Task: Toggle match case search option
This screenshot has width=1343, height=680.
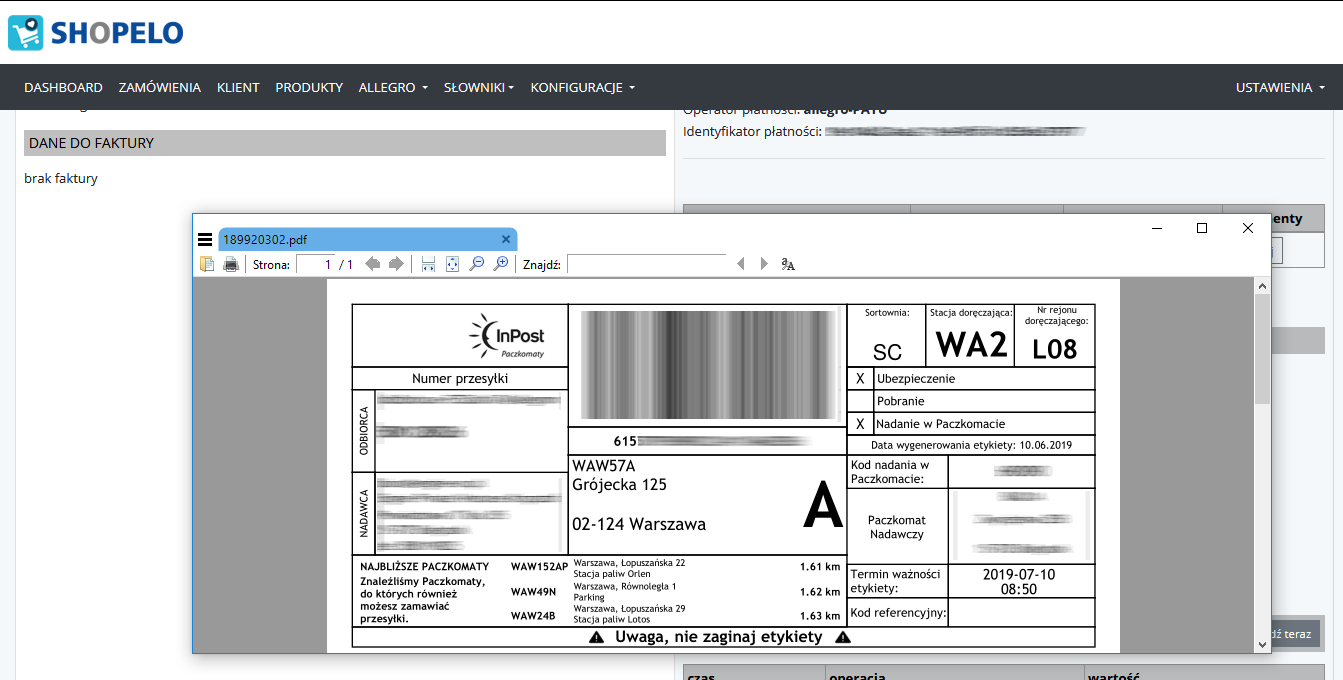Action: coord(788,264)
